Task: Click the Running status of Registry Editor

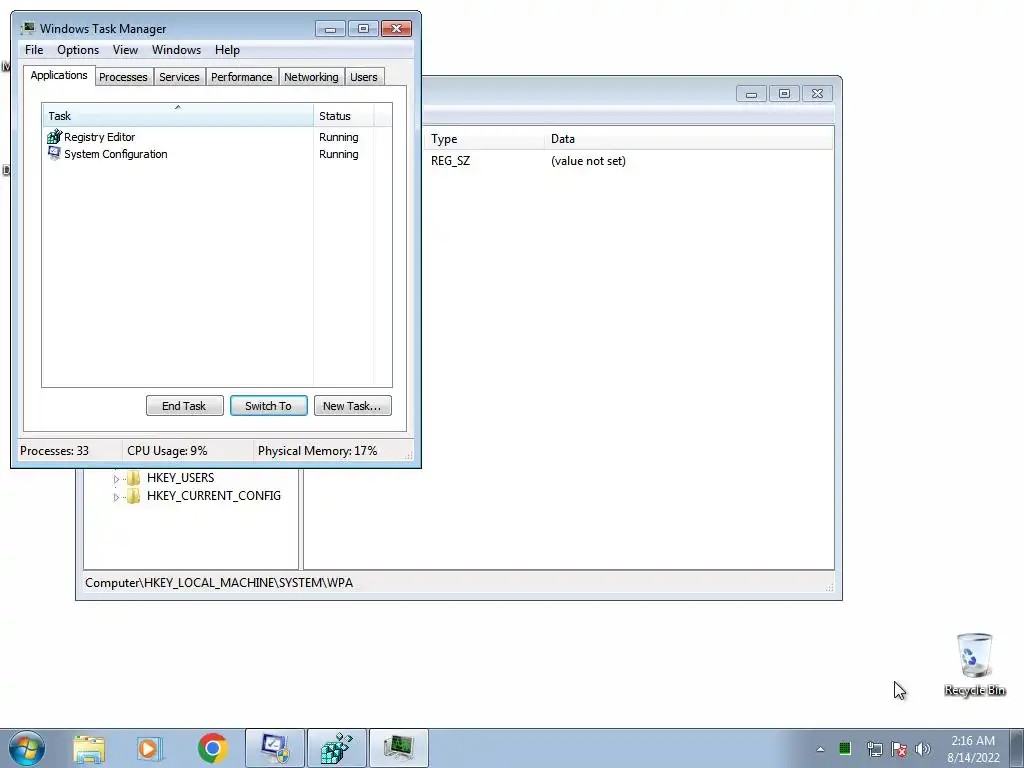Action: [338, 137]
